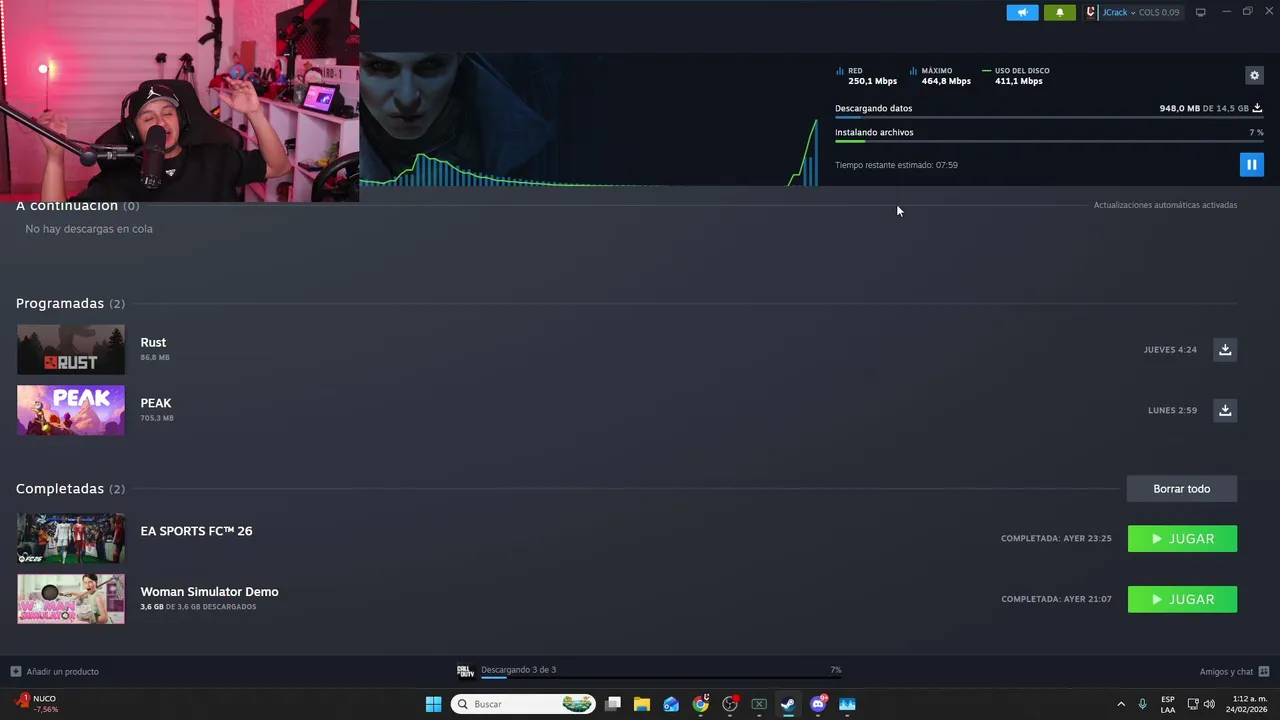The height and width of the screenshot is (720, 1280).
Task: Open the ESP LAA language selector
Action: [x=1168, y=704]
